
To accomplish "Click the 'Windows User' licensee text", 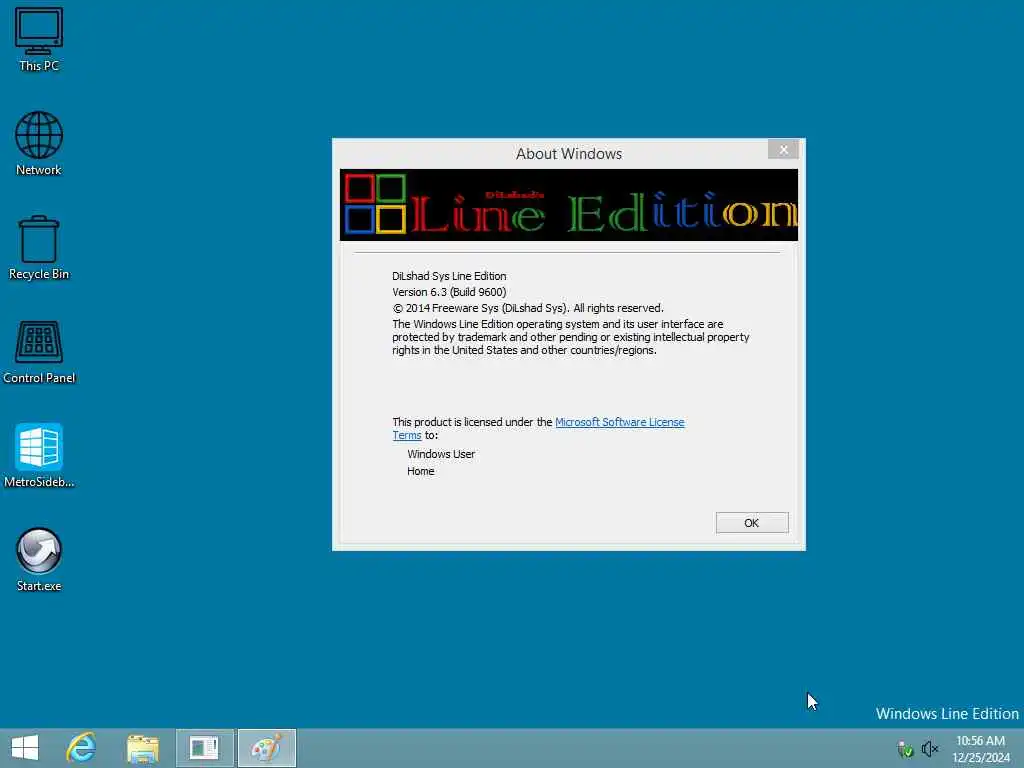I will point(441,454).
